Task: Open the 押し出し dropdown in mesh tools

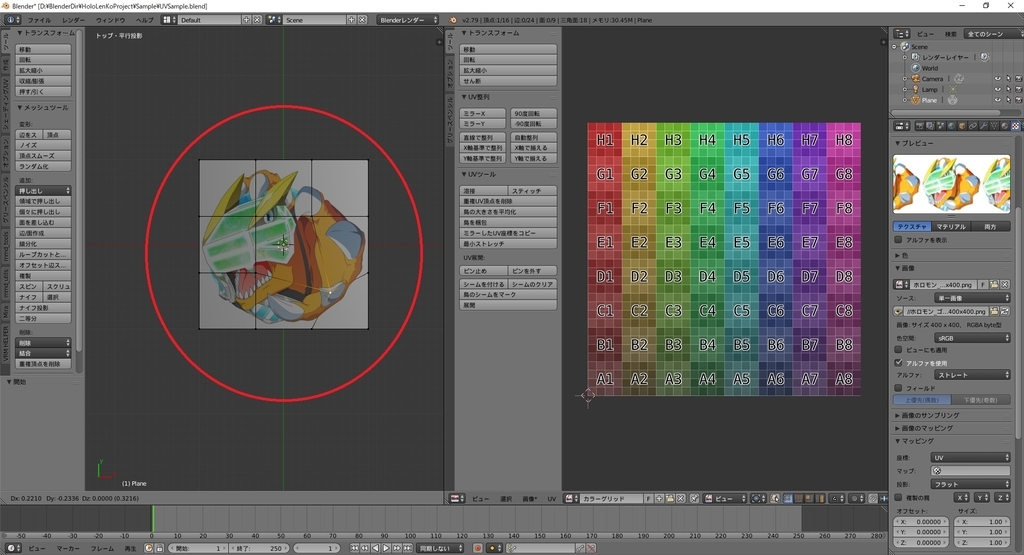Action: [x=44, y=191]
